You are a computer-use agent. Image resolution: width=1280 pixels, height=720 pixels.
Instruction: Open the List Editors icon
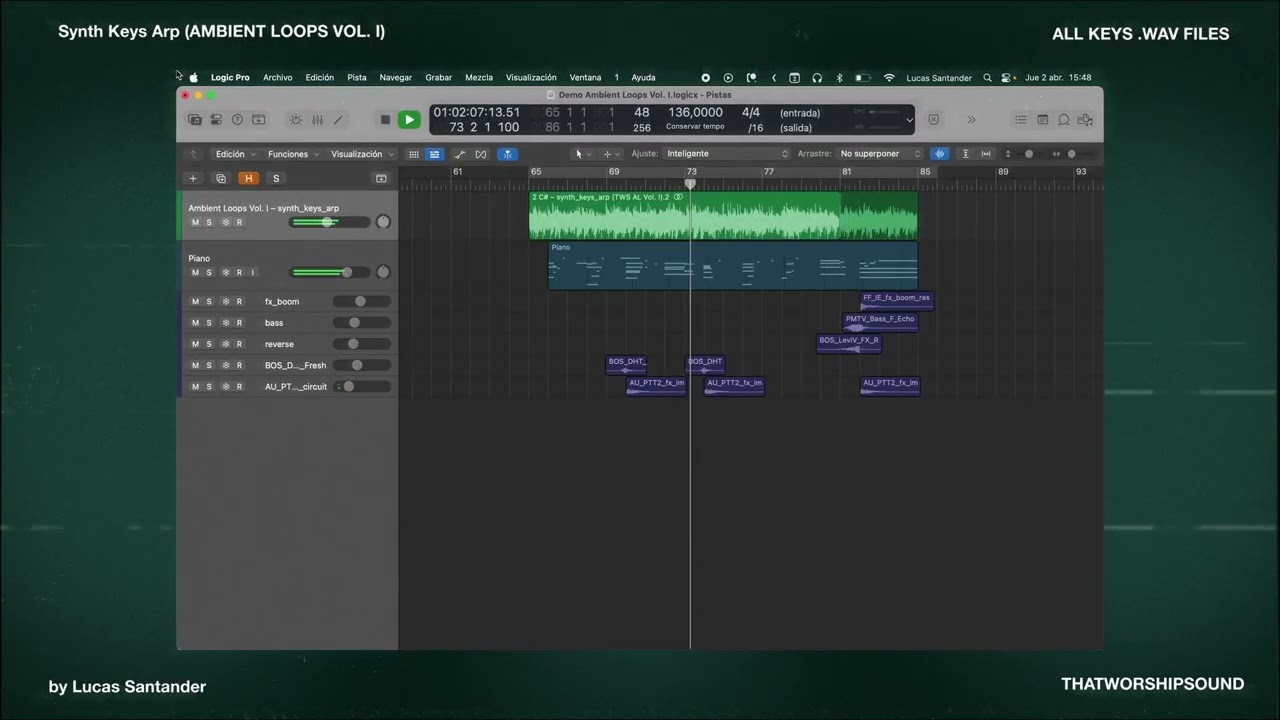pyautogui.click(x=1021, y=120)
